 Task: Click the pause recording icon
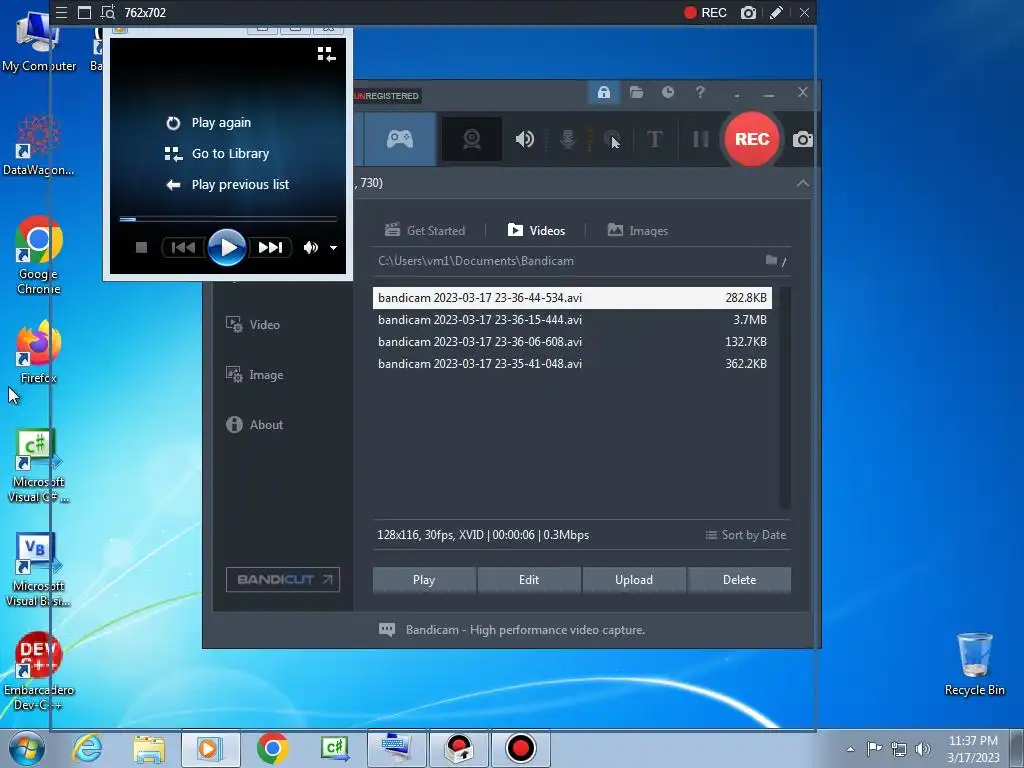700,139
